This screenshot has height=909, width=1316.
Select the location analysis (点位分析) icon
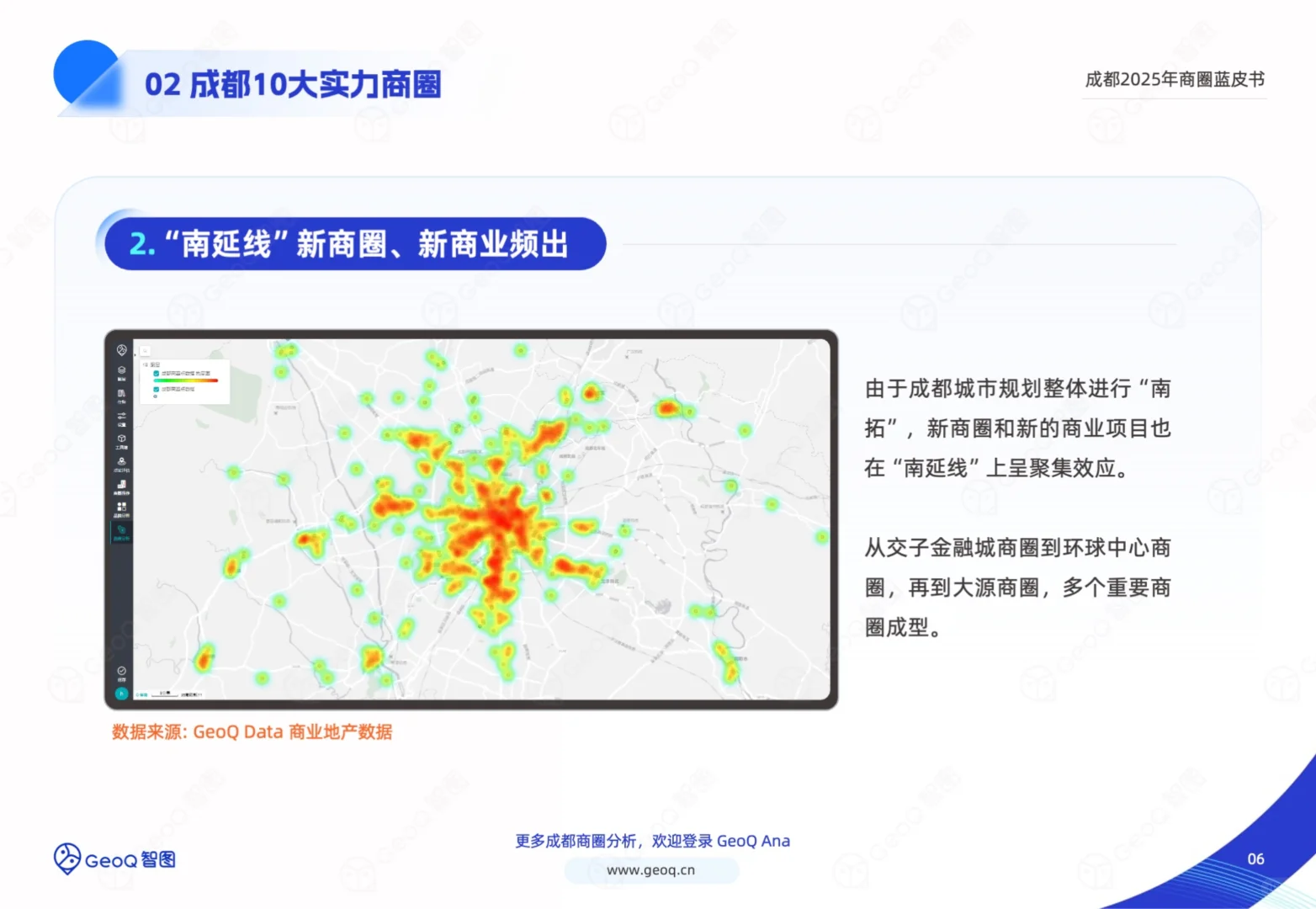(121, 462)
